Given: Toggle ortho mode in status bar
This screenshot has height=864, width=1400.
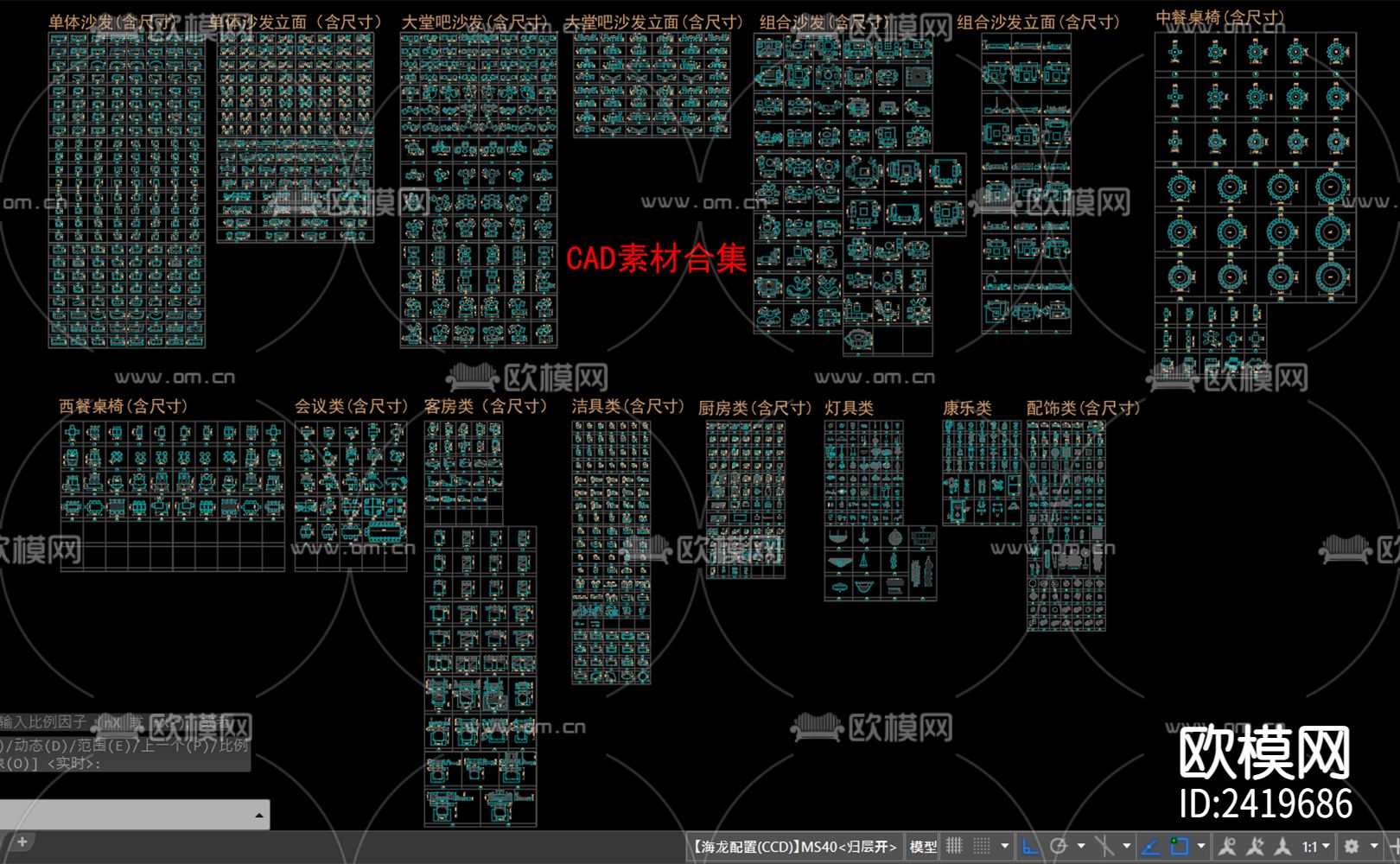Looking at the screenshot, I should (1031, 846).
